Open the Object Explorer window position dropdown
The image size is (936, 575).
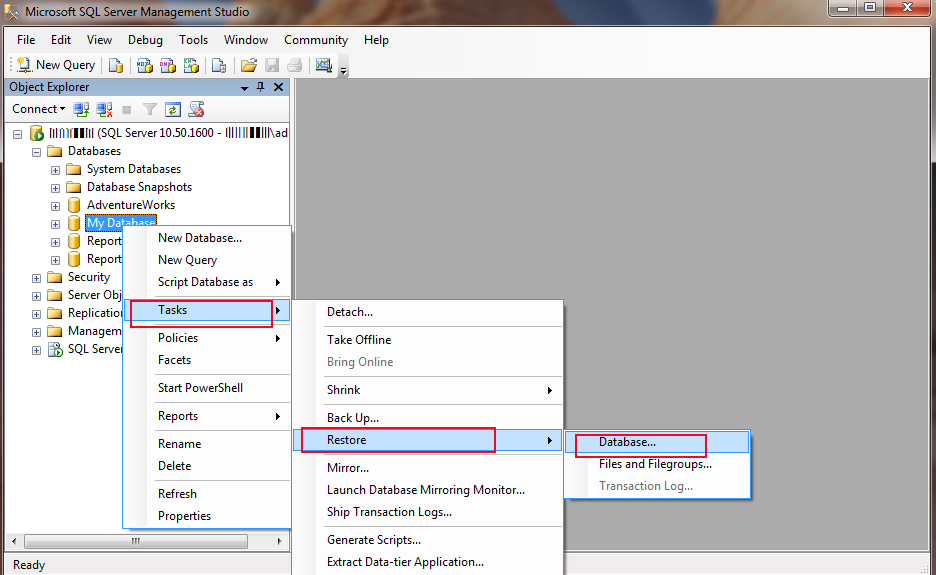coord(244,88)
